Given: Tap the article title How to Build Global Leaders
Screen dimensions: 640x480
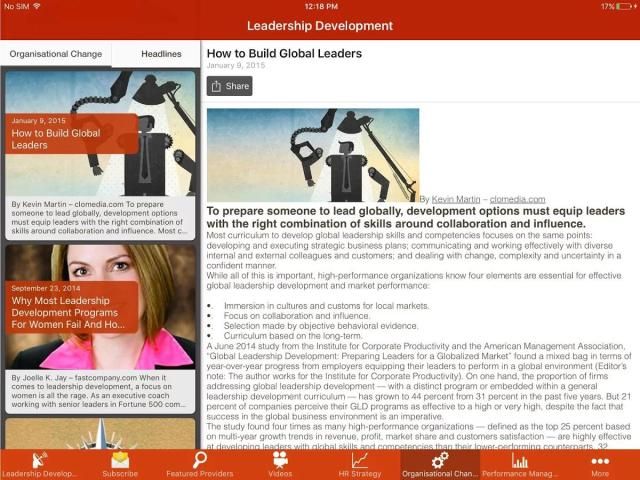Looking at the screenshot, I should coord(284,53).
